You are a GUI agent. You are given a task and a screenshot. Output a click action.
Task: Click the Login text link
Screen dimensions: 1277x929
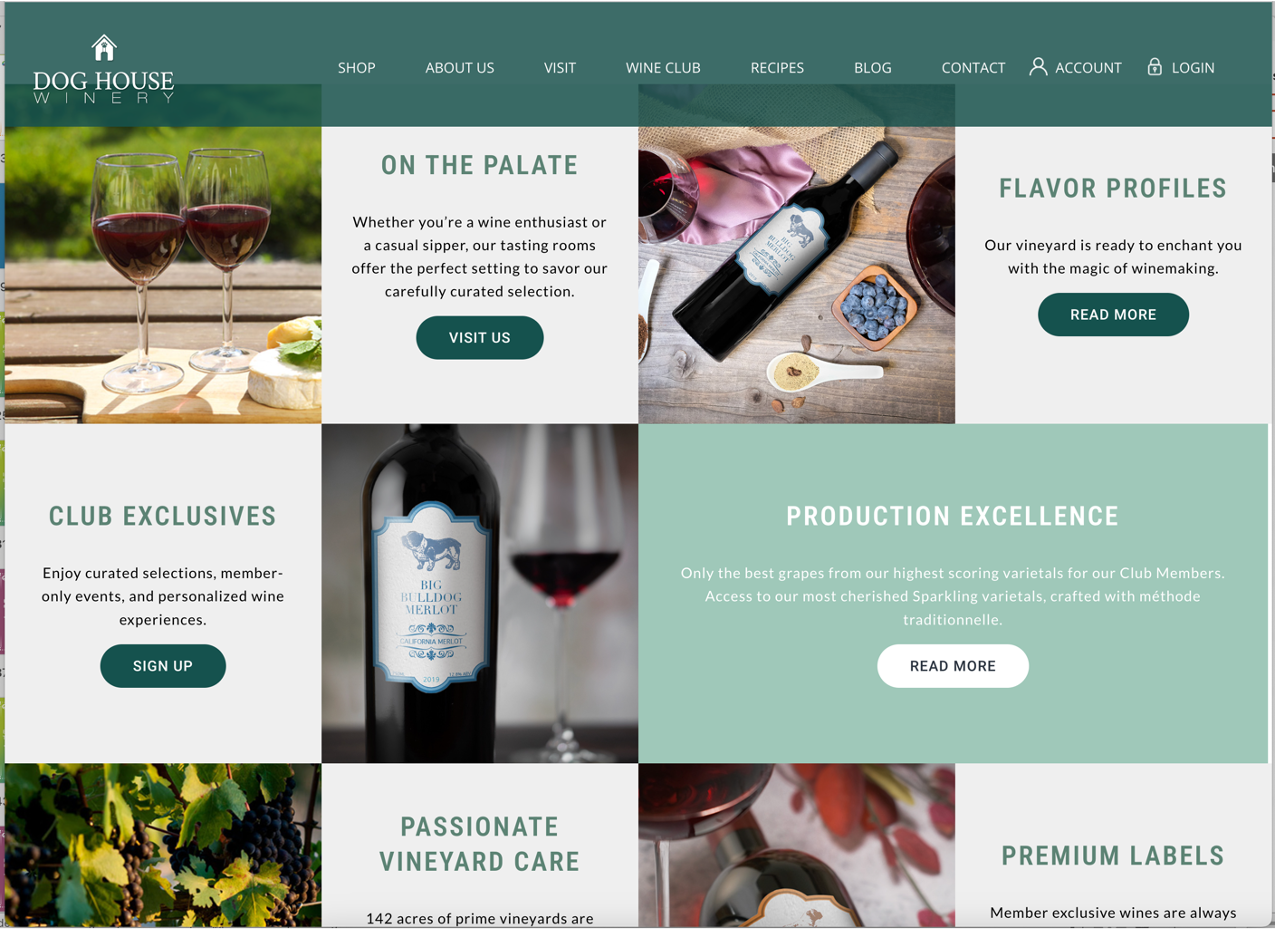pyautogui.click(x=1193, y=68)
